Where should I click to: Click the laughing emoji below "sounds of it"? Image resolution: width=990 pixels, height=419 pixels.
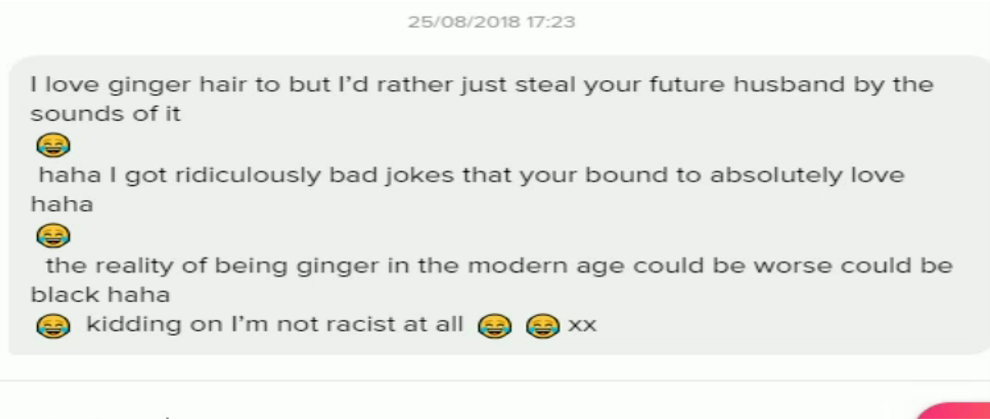coord(53,146)
